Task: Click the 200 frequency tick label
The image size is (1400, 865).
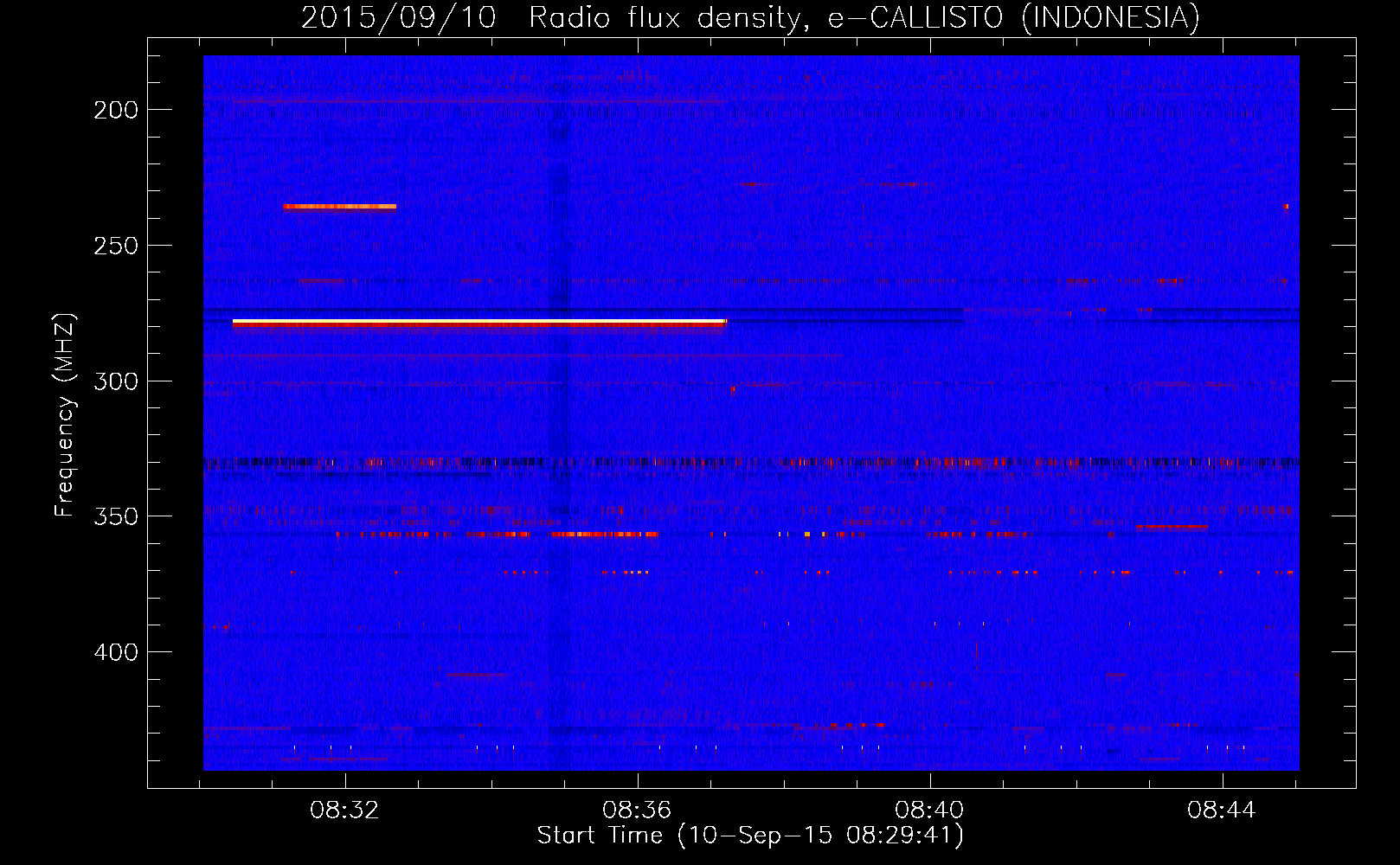Action: [116, 110]
